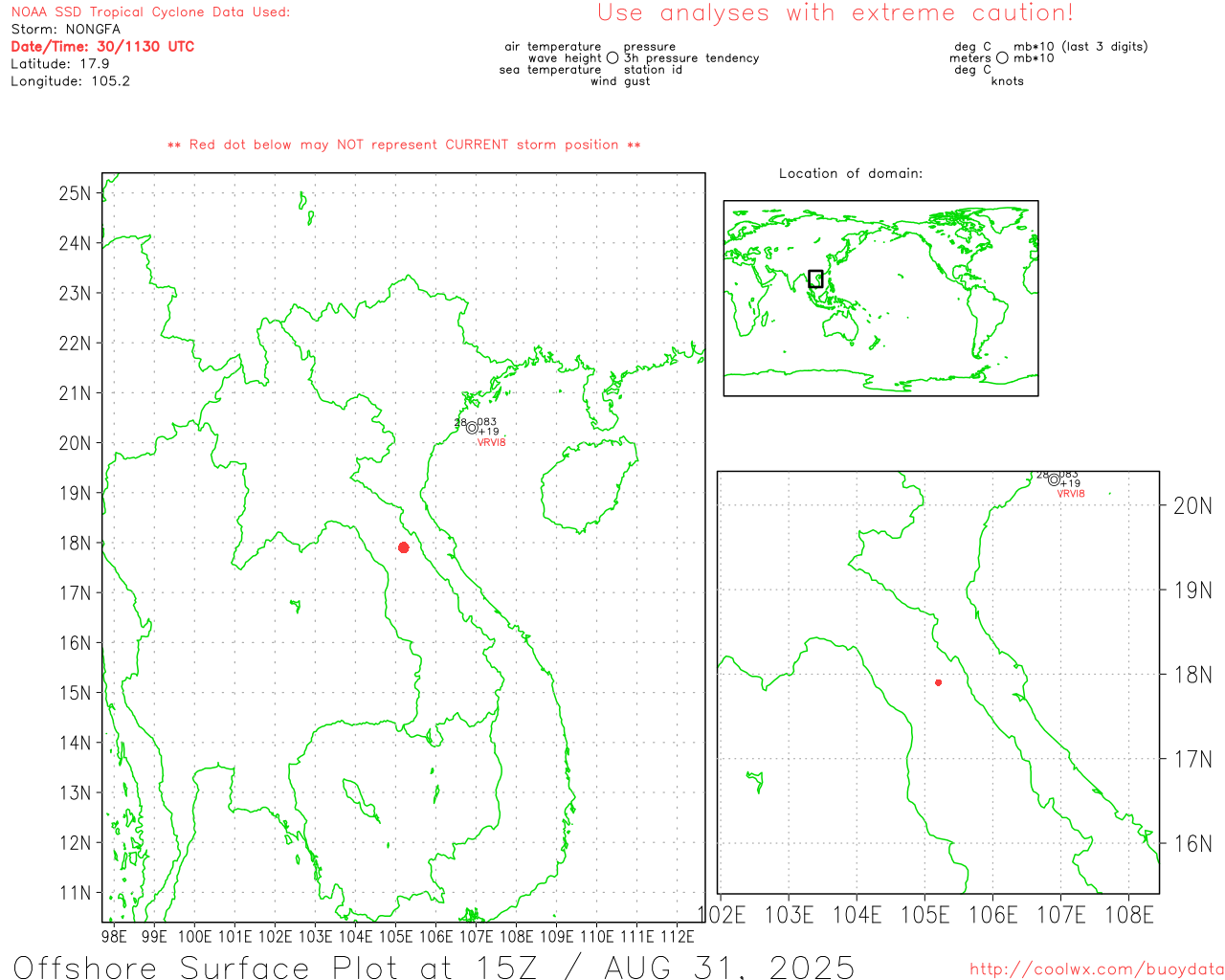This screenshot has width=1225, height=980.
Task: Click the 'Storm: NONGFA' text
Action: pos(66,30)
